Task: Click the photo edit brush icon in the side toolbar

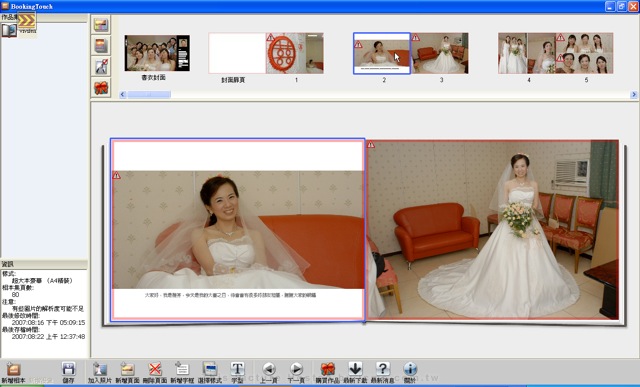Action: coord(101,67)
